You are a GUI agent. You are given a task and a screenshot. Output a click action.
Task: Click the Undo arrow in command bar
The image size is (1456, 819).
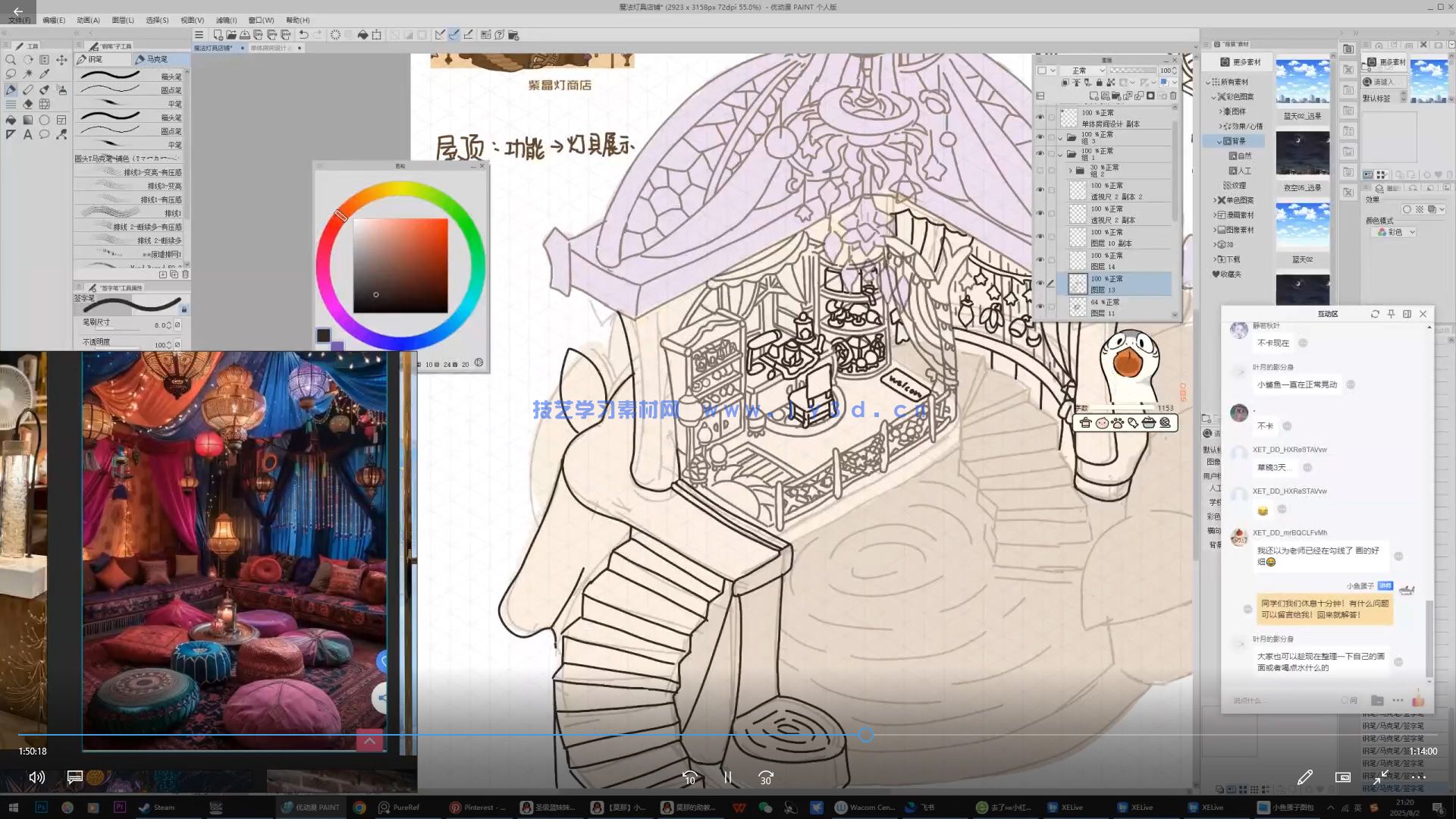click(x=303, y=35)
